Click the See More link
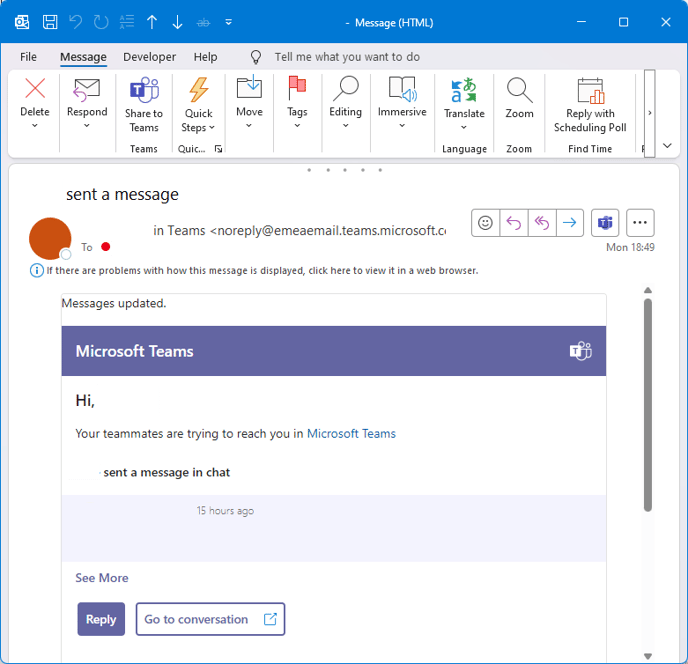The height and width of the screenshot is (664, 688). click(x=102, y=578)
